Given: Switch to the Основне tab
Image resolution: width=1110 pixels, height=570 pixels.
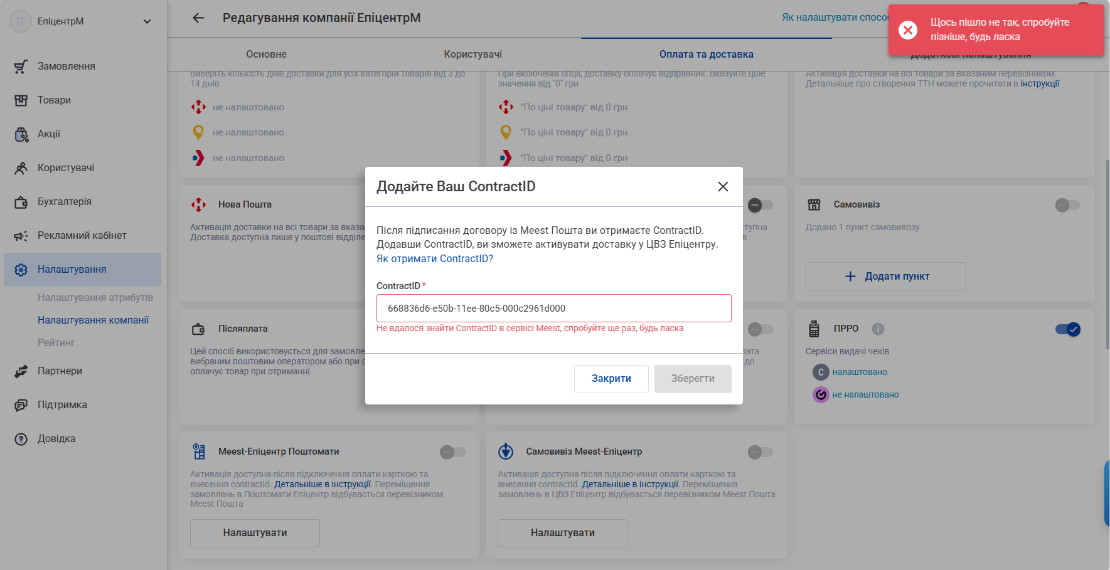Looking at the screenshot, I should [266, 55].
